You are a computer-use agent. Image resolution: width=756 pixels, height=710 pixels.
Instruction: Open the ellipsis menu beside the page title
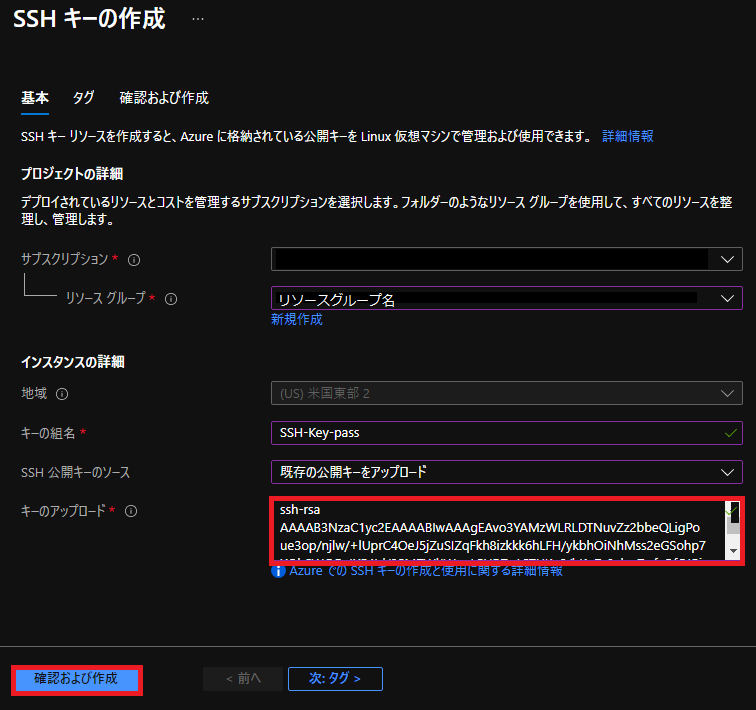click(x=198, y=20)
